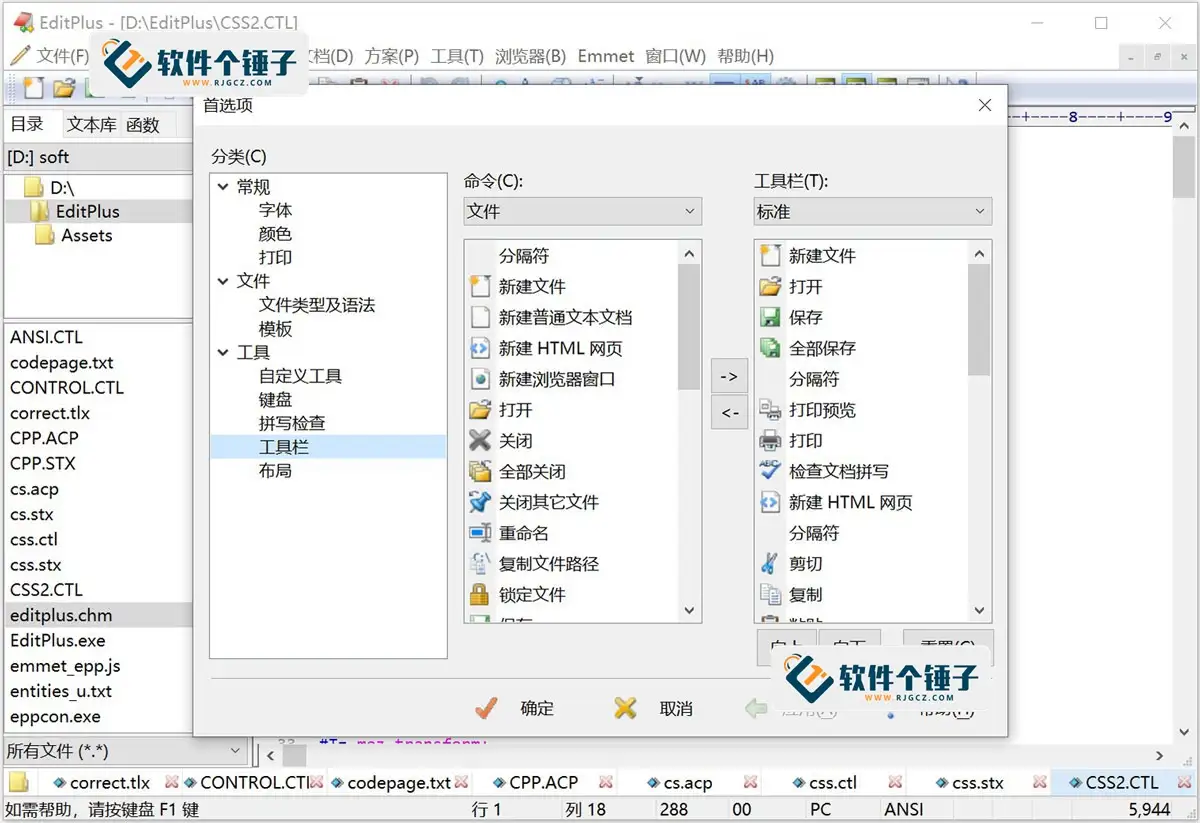Image resolution: width=1200 pixels, height=823 pixels.
Task: Select the 锁定文件 lock icon command
Action: [x=480, y=594]
